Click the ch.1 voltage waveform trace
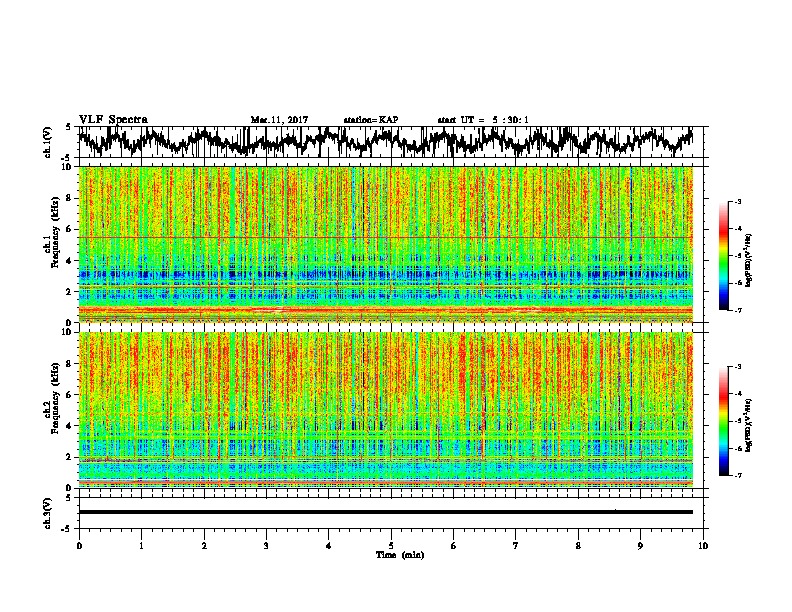This screenshot has width=792, height=612. tap(385, 141)
